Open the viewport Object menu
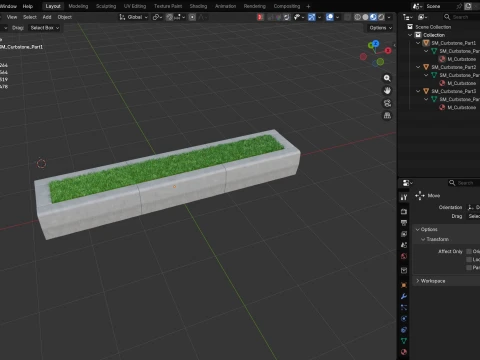This screenshot has height=360, width=480. [65, 17]
